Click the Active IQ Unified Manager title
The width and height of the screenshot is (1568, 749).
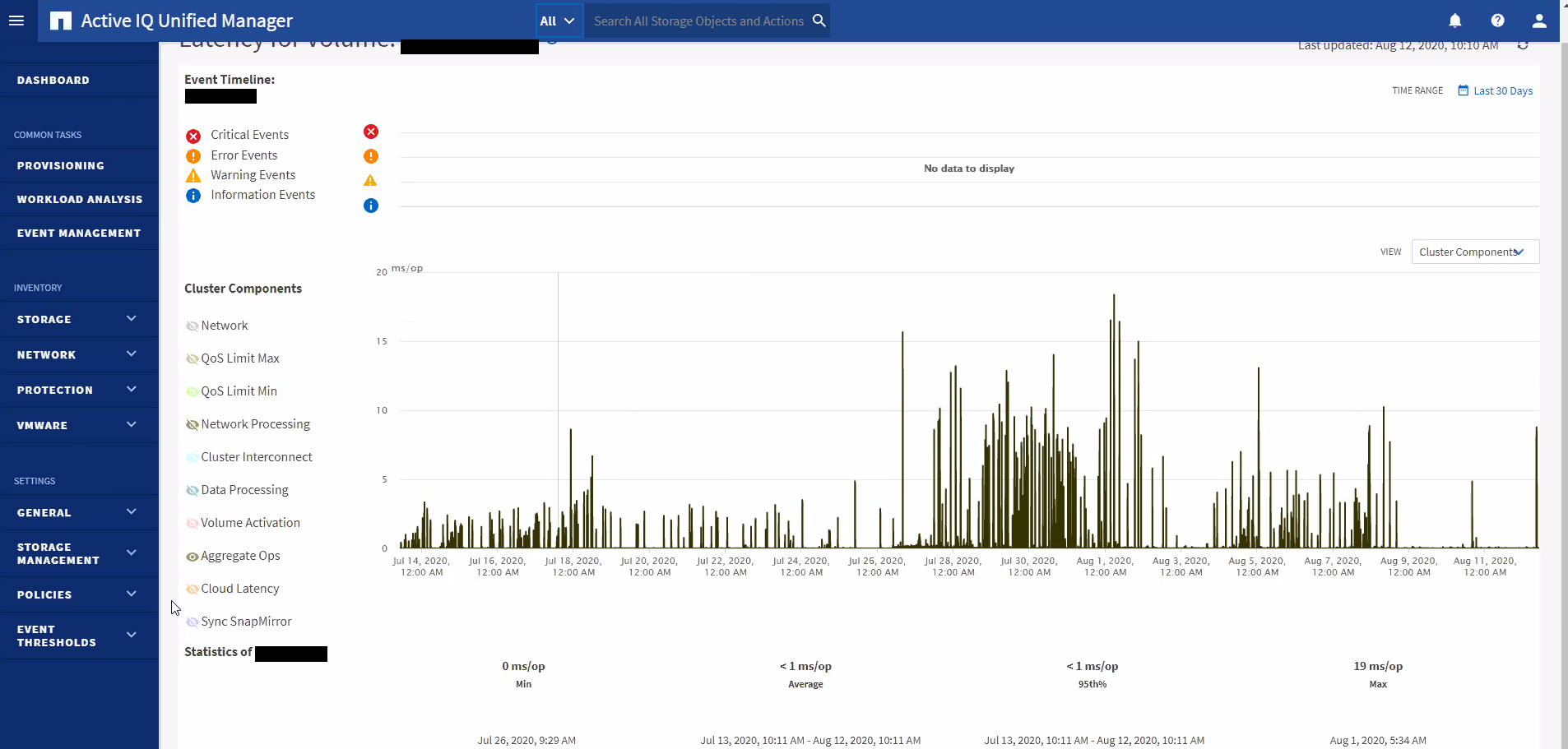tap(187, 21)
